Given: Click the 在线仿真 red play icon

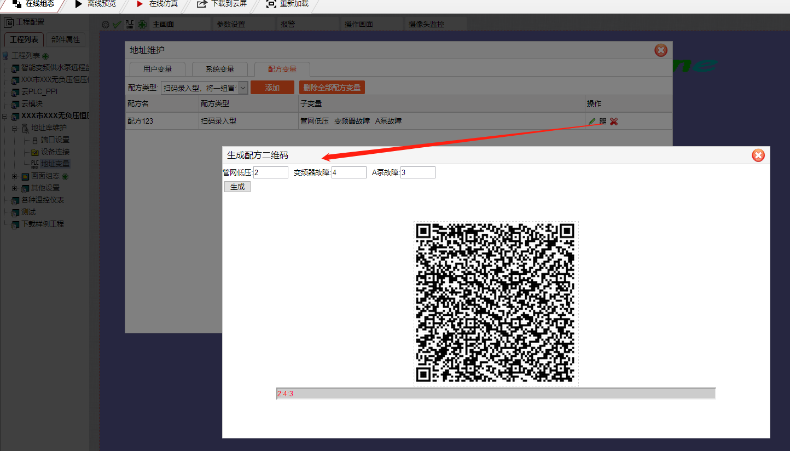Looking at the screenshot, I should click(139, 5).
